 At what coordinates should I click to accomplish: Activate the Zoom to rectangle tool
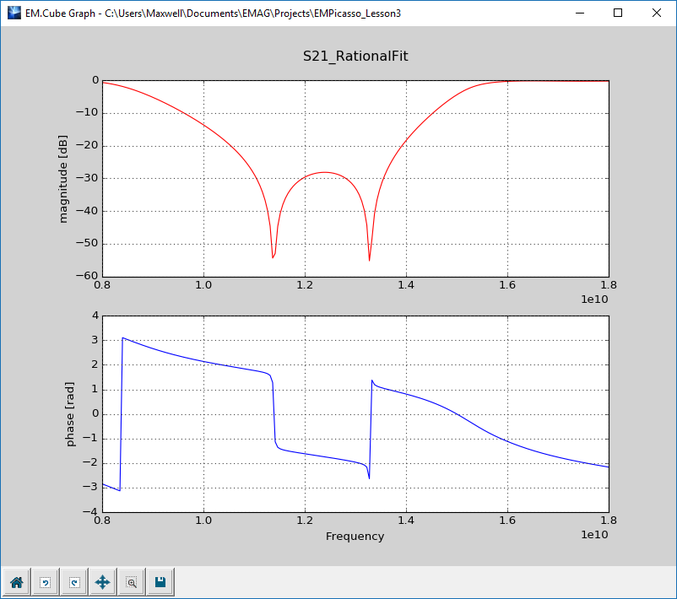click(x=132, y=582)
